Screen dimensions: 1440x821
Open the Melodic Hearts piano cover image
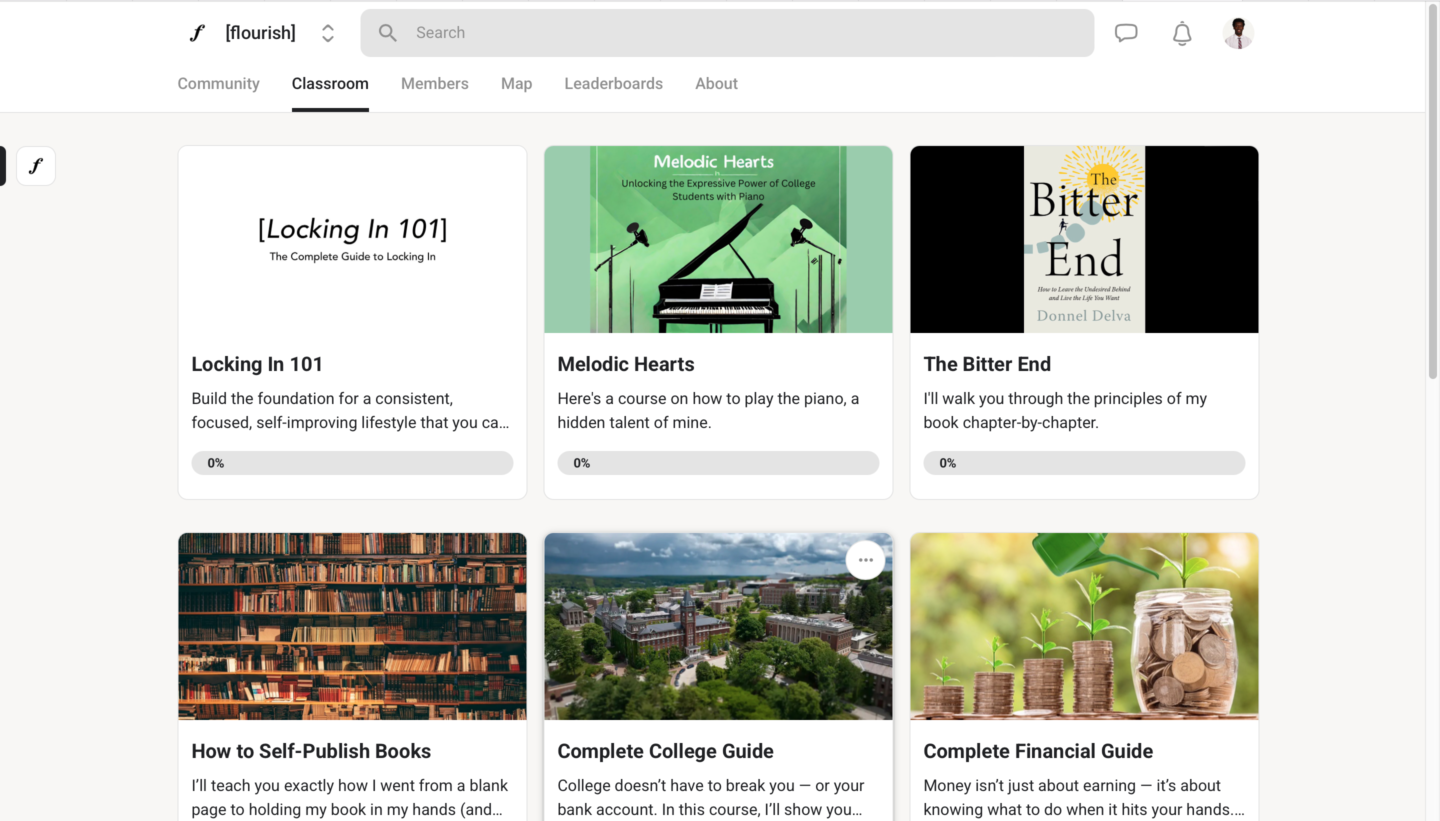tap(718, 240)
